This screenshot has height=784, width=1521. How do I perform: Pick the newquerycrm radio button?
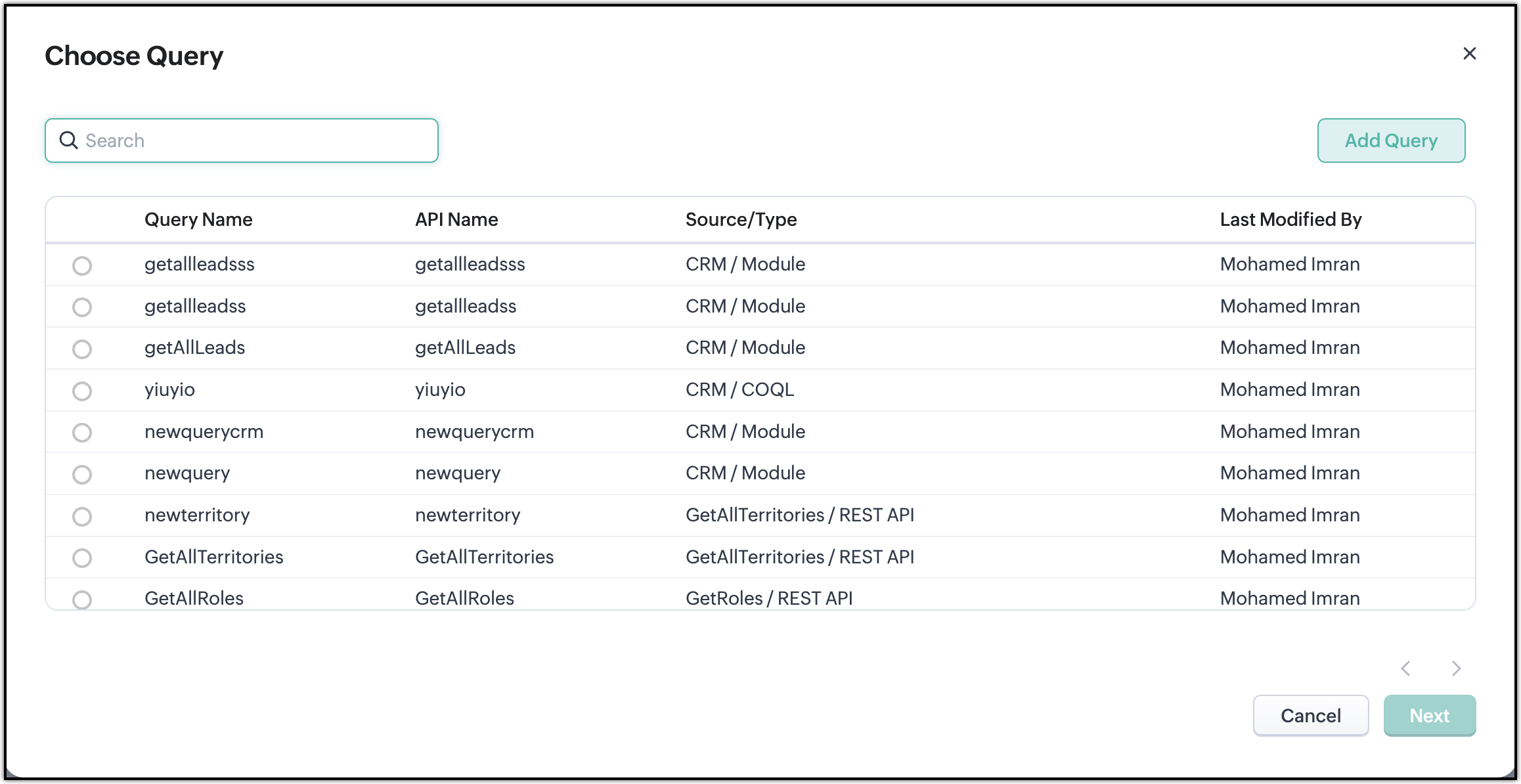point(82,432)
